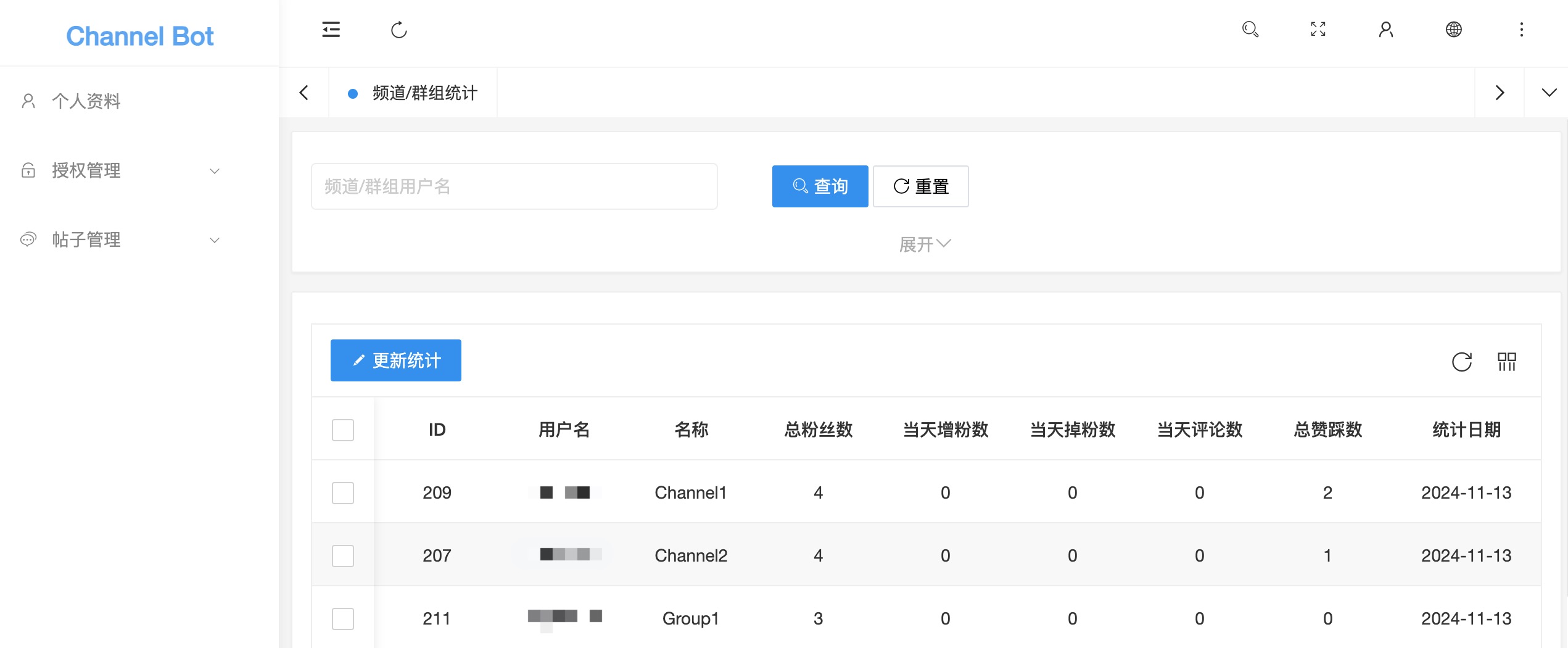
Task: Click the 当天增粉数 column header
Action: [x=946, y=430]
